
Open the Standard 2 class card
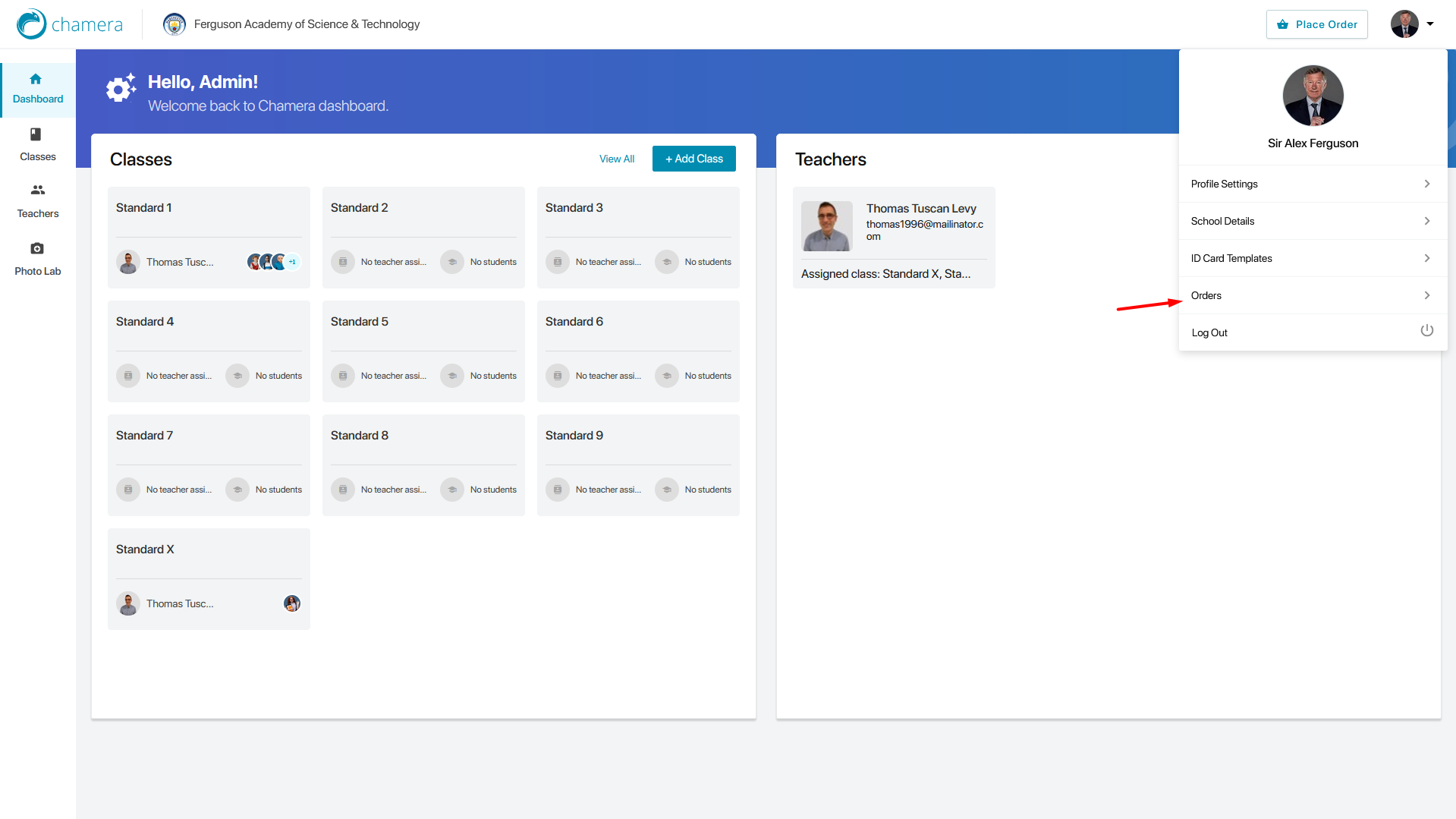click(x=423, y=238)
